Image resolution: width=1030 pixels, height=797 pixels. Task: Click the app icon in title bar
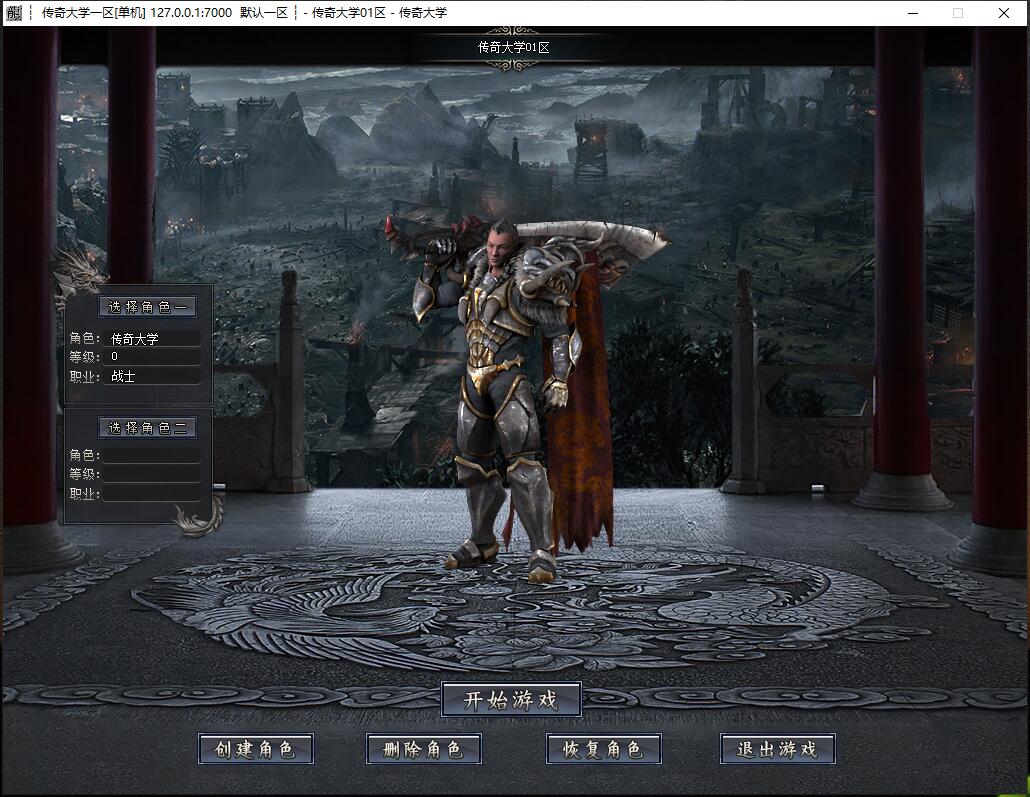[14, 12]
